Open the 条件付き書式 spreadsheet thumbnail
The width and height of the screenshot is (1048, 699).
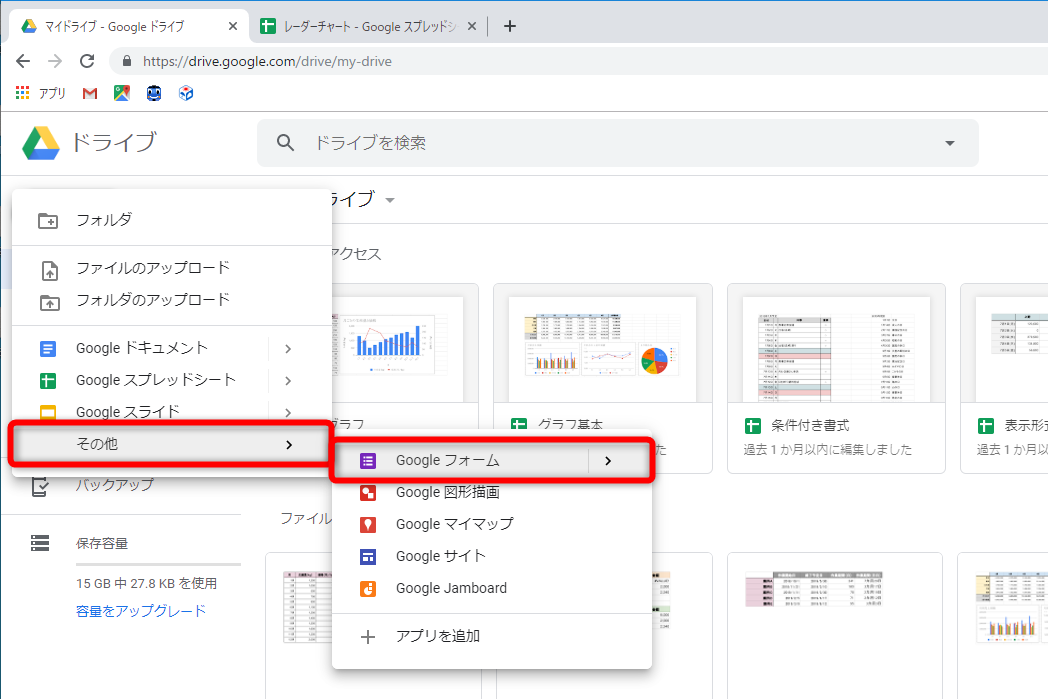[x=836, y=370]
